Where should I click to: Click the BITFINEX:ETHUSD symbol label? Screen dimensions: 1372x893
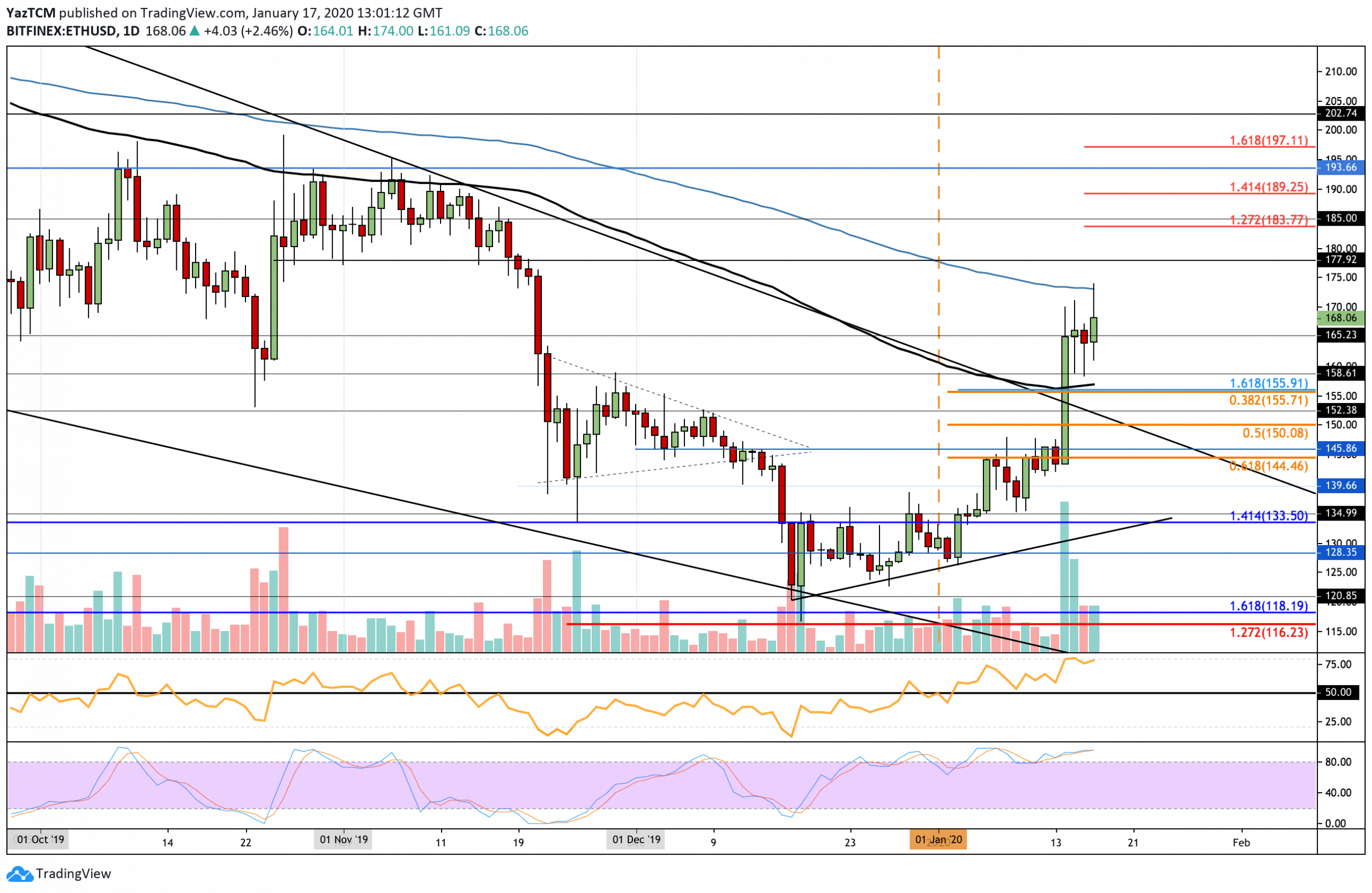coord(61,31)
